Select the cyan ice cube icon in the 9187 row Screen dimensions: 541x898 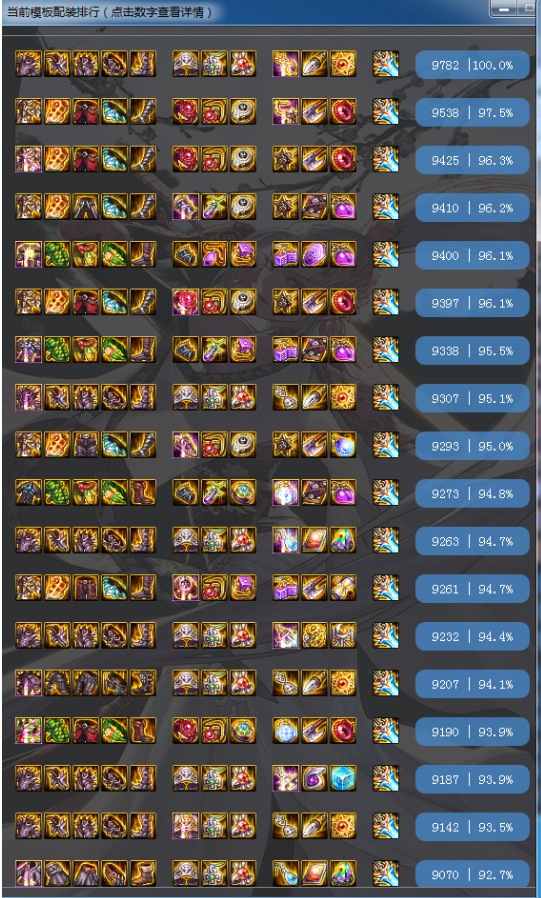click(x=343, y=778)
